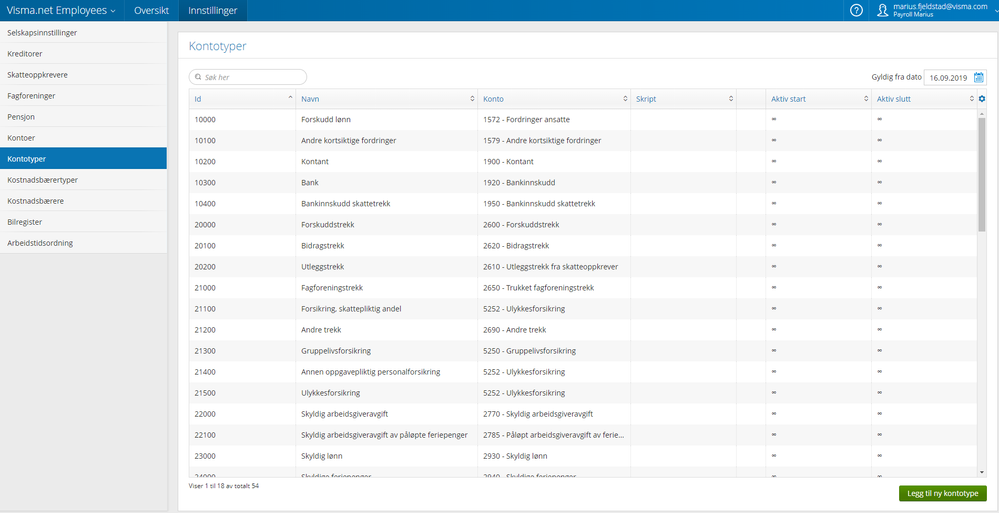Toggle sorting on the Skript column
The image size is (999, 513).
coord(731,99)
